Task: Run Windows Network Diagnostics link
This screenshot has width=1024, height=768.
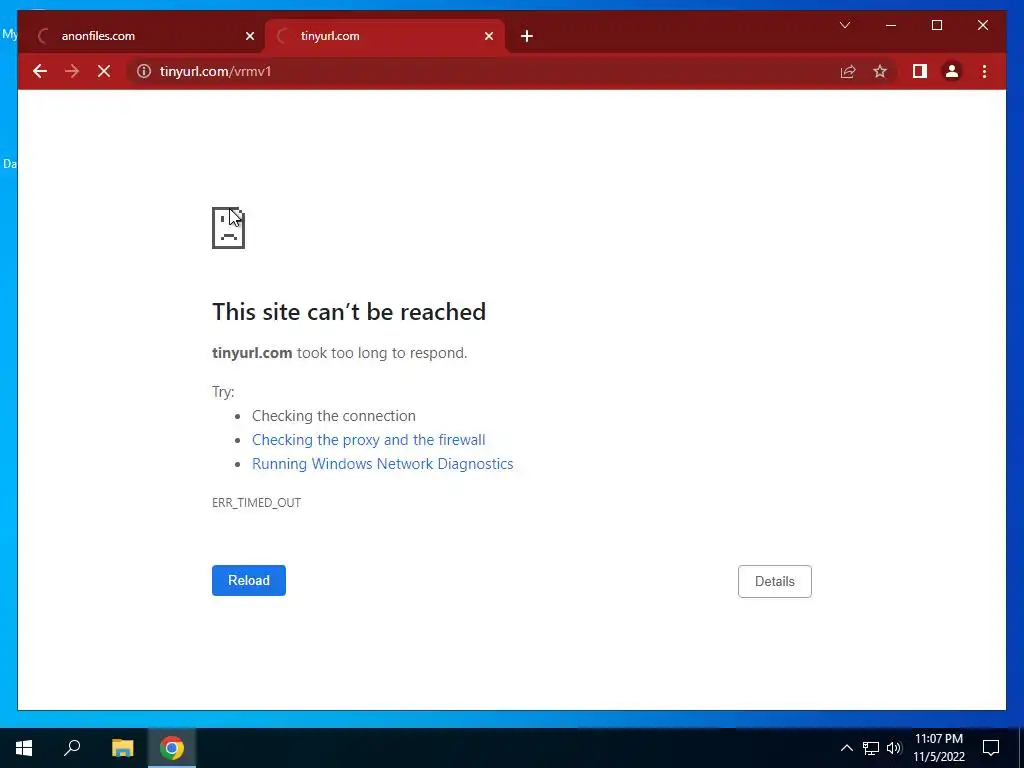Action: click(383, 464)
